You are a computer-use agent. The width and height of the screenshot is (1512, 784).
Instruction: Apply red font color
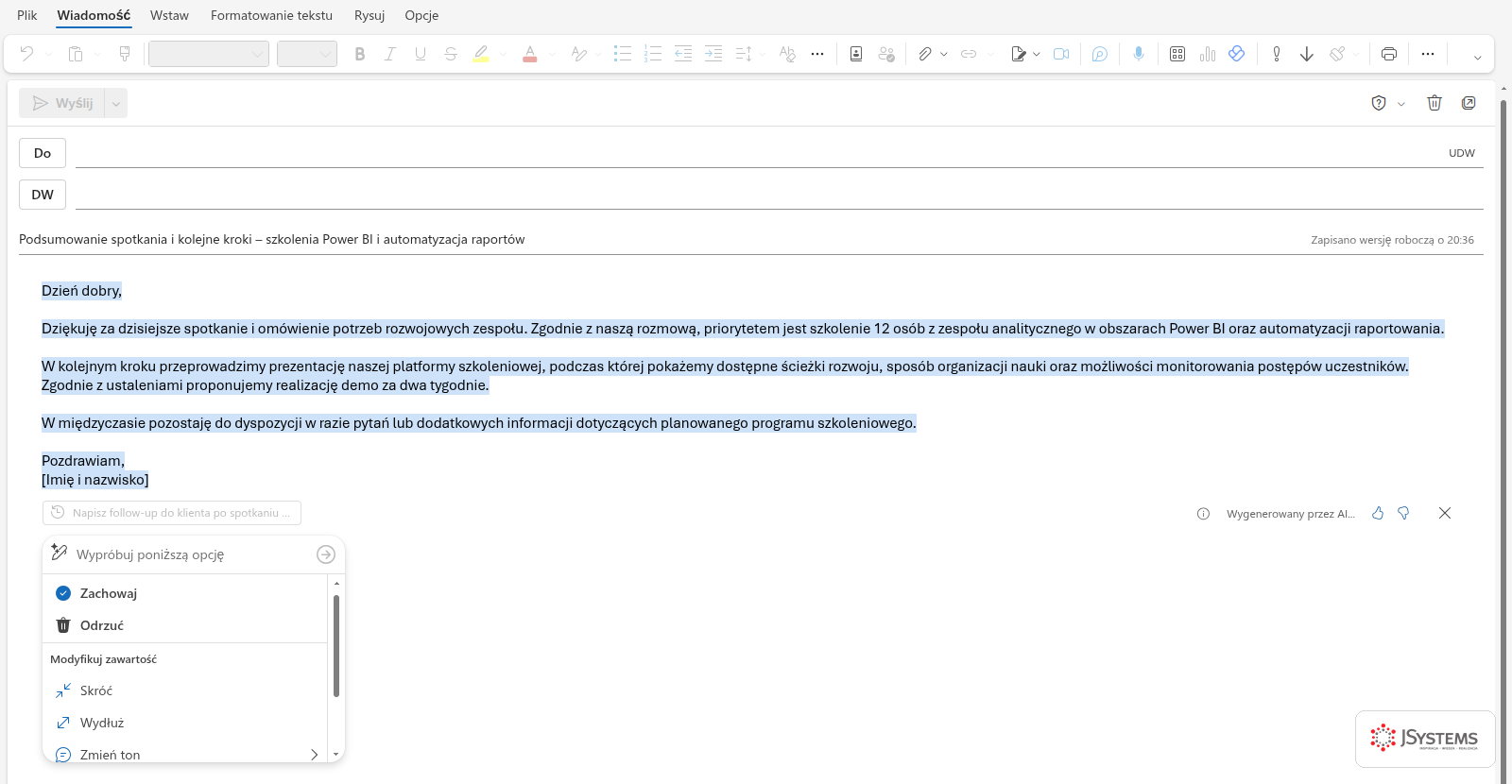pos(530,54)
